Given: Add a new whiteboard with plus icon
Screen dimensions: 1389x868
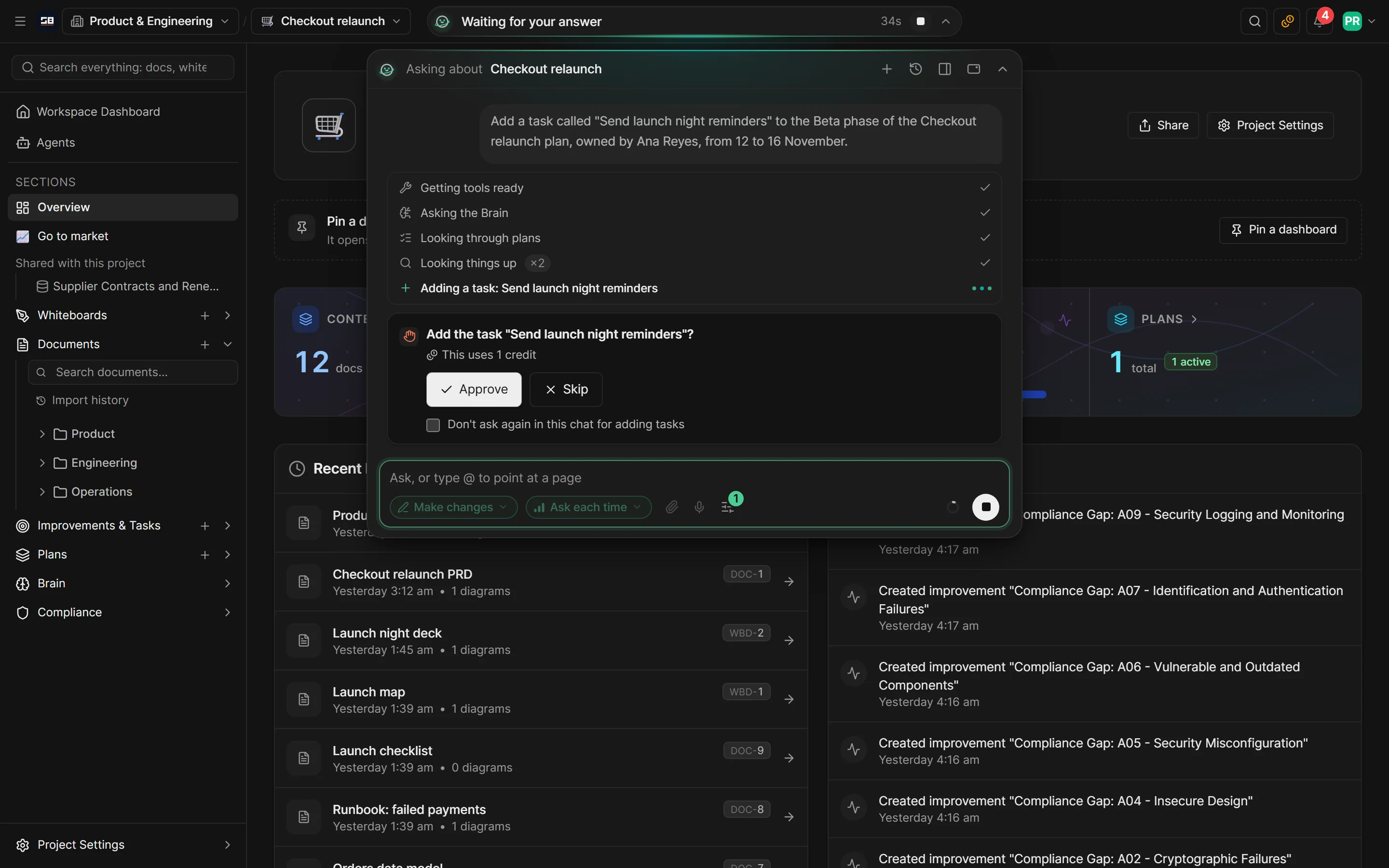Looking at the screenshot, I should (x=204, y=315).
